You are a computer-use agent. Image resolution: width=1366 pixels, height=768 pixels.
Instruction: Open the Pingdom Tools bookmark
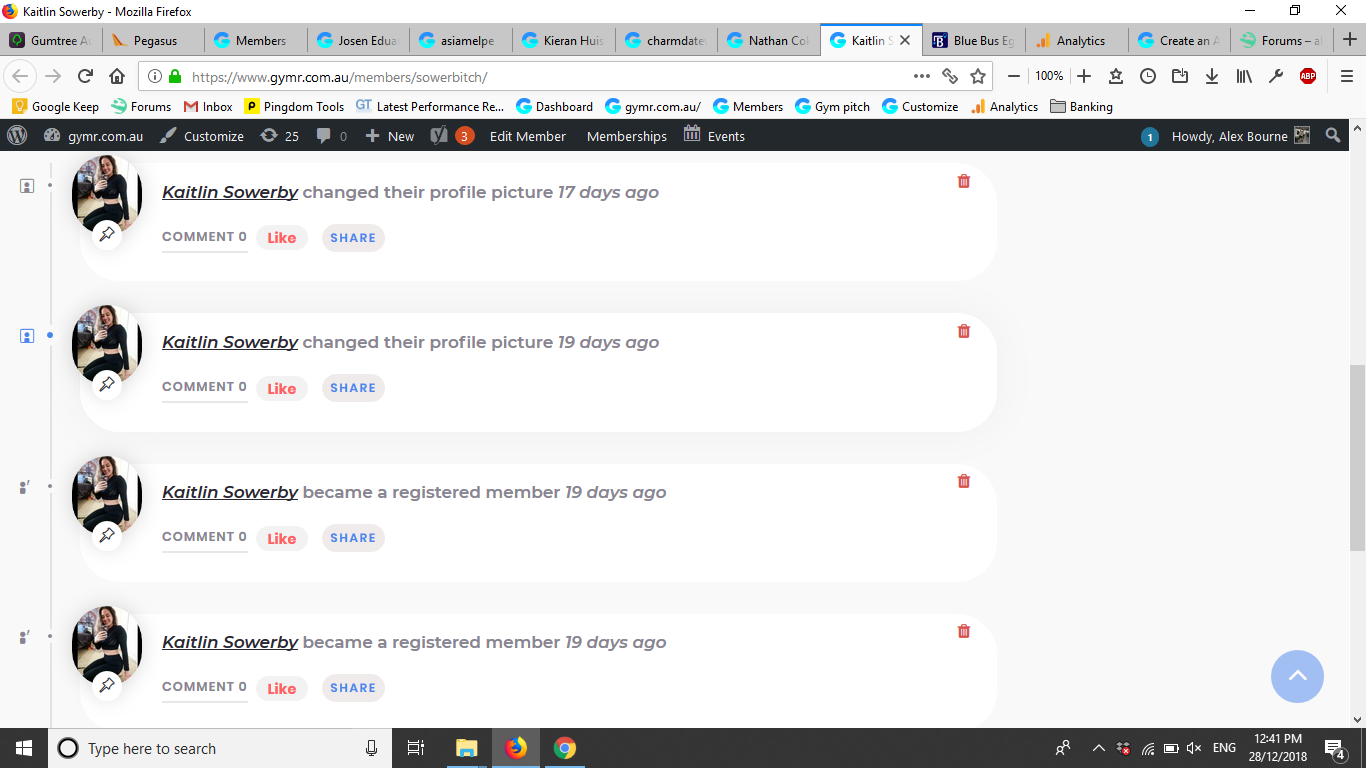(x=294, y=106)
